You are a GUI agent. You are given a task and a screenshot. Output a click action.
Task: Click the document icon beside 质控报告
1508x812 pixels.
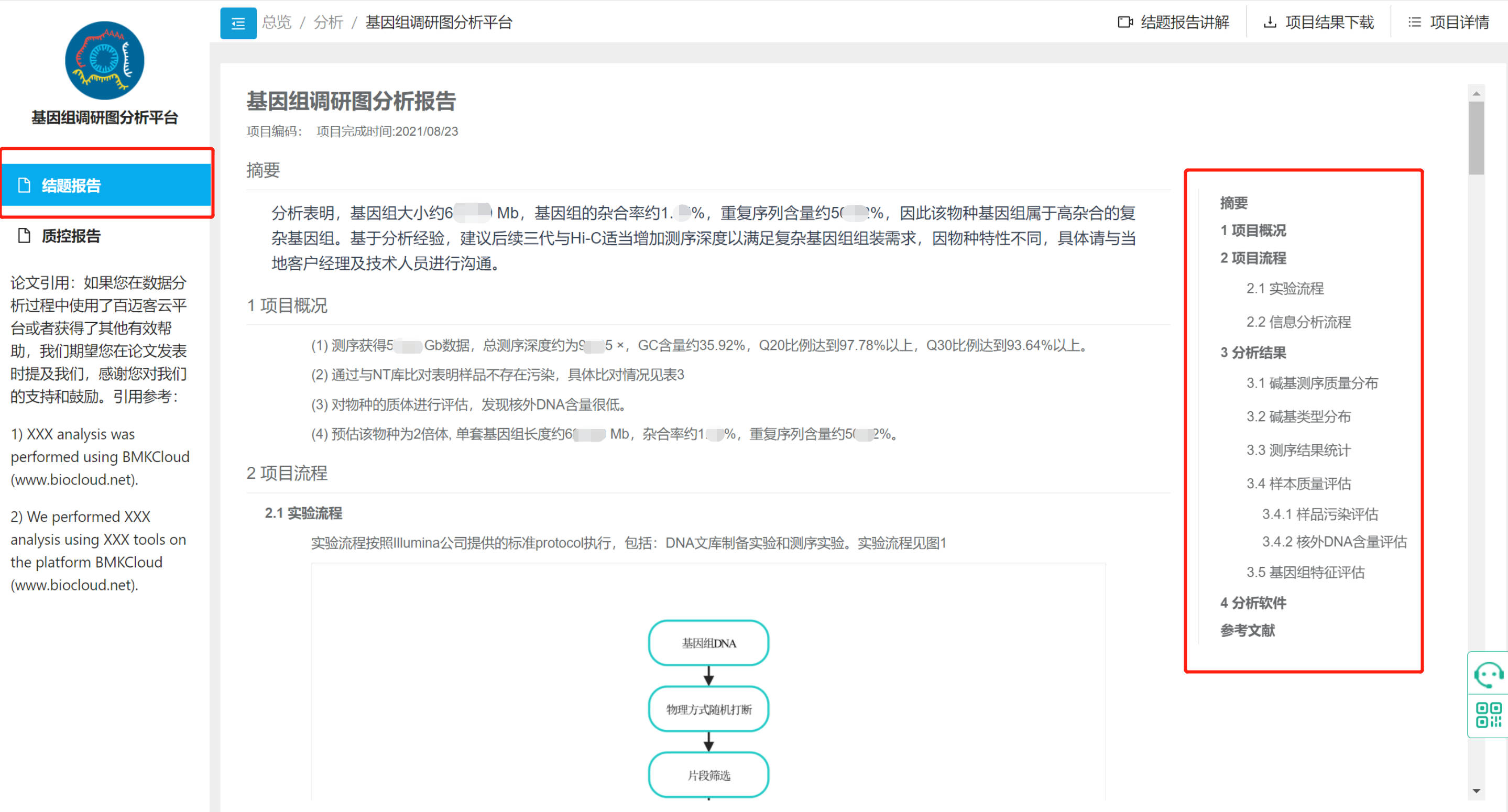click(24, 236)
